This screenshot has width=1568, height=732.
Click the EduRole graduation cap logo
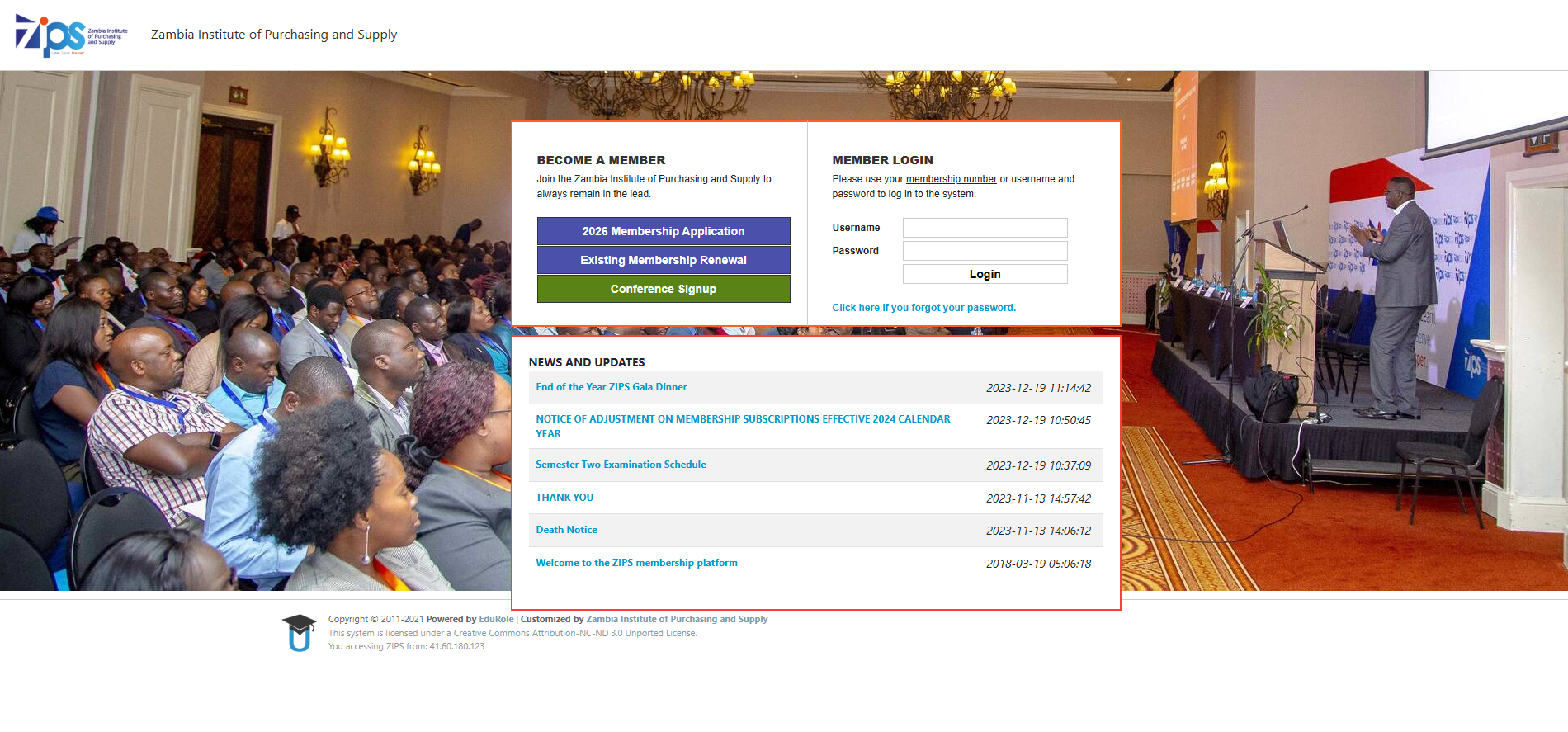tap(299, 633)
